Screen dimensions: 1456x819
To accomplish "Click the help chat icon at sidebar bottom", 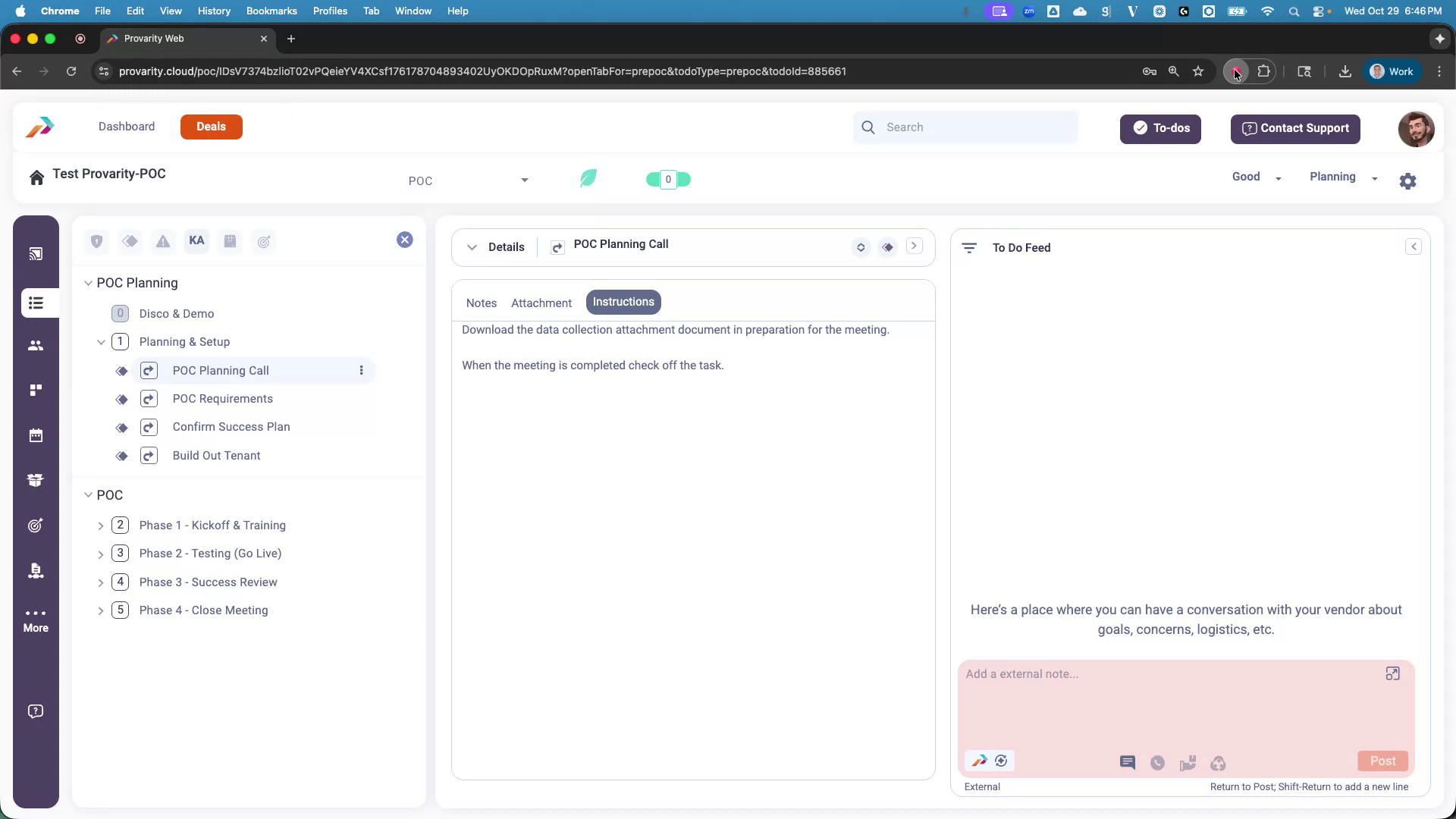I will click(36, 711).
